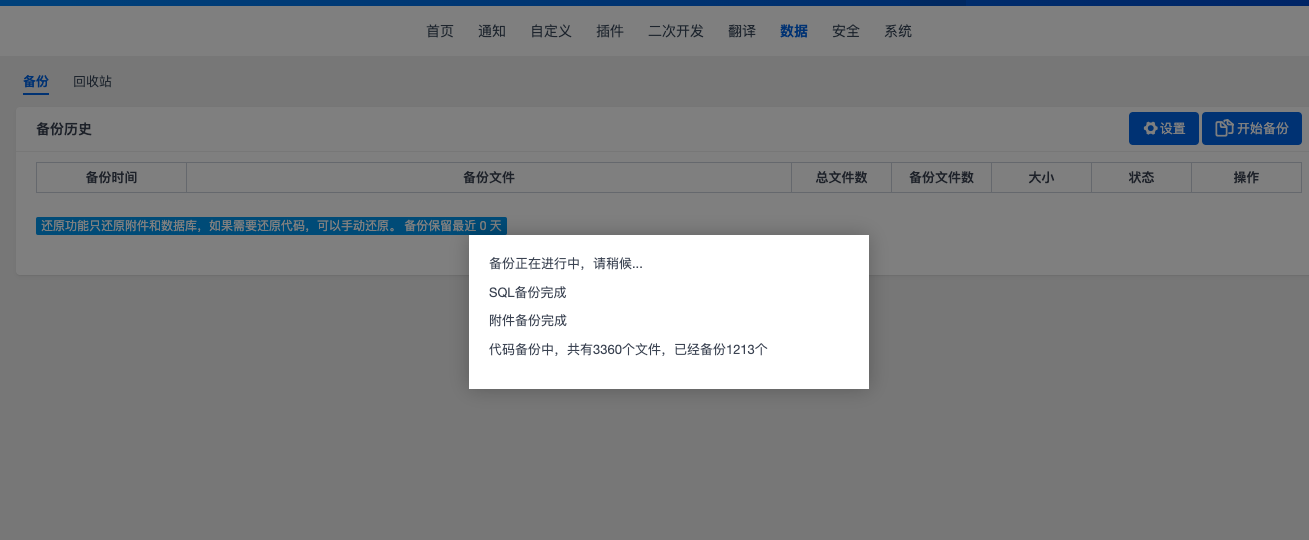Open the 插件 menu item
This screenshot has height=540, width=1309.
(x=610, y=31)
